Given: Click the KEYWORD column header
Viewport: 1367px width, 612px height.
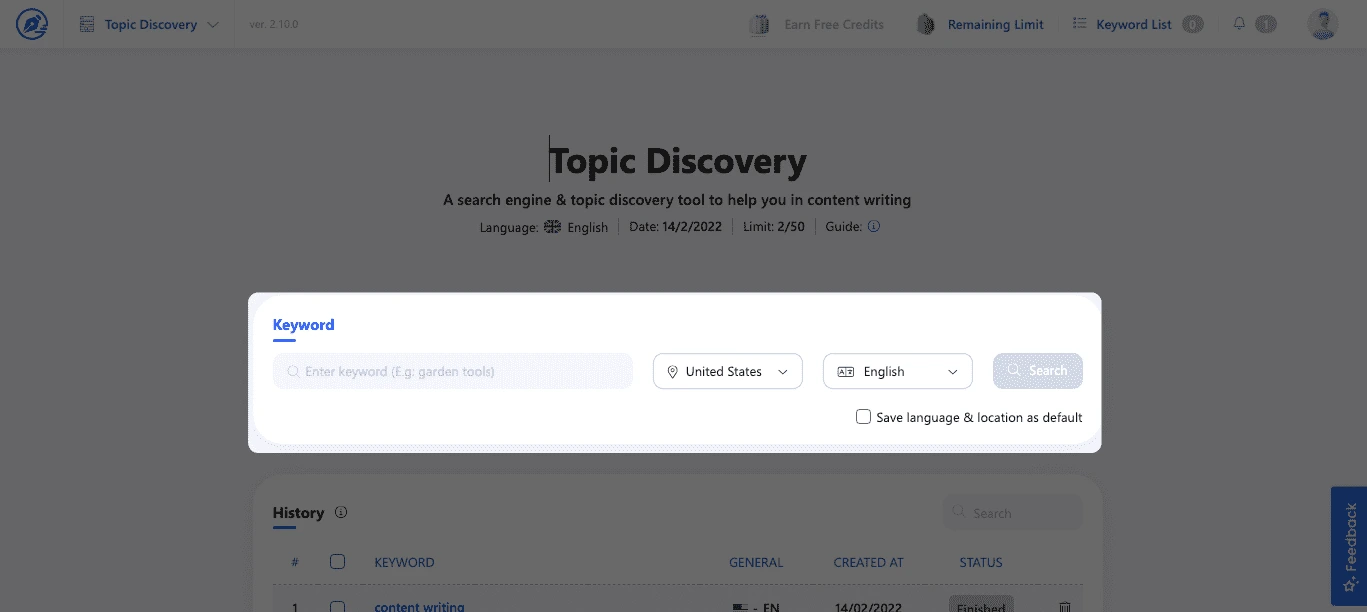Looking at the screenshot, I should point(404,562).
